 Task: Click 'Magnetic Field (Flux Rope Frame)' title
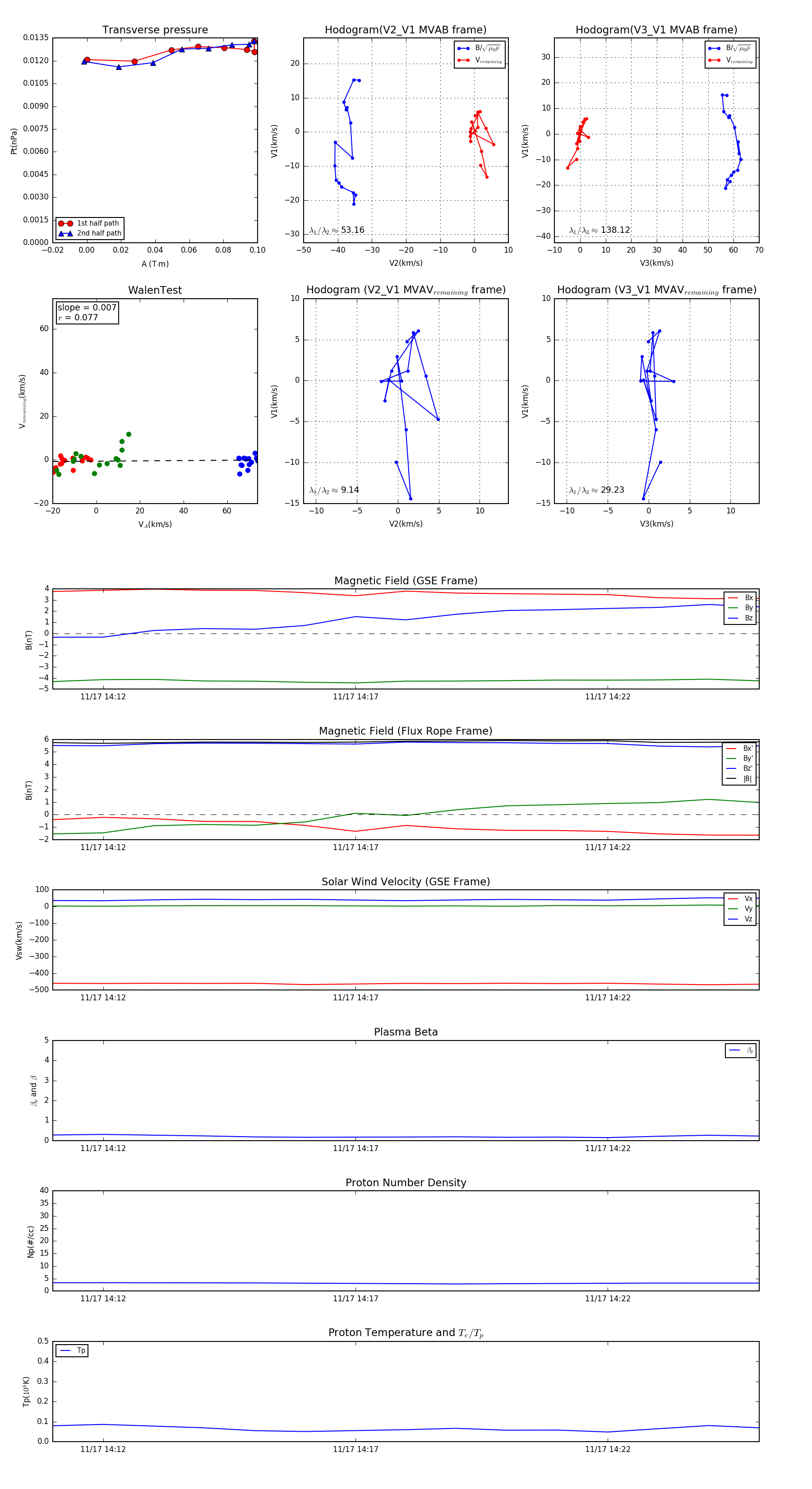point(406,731)
